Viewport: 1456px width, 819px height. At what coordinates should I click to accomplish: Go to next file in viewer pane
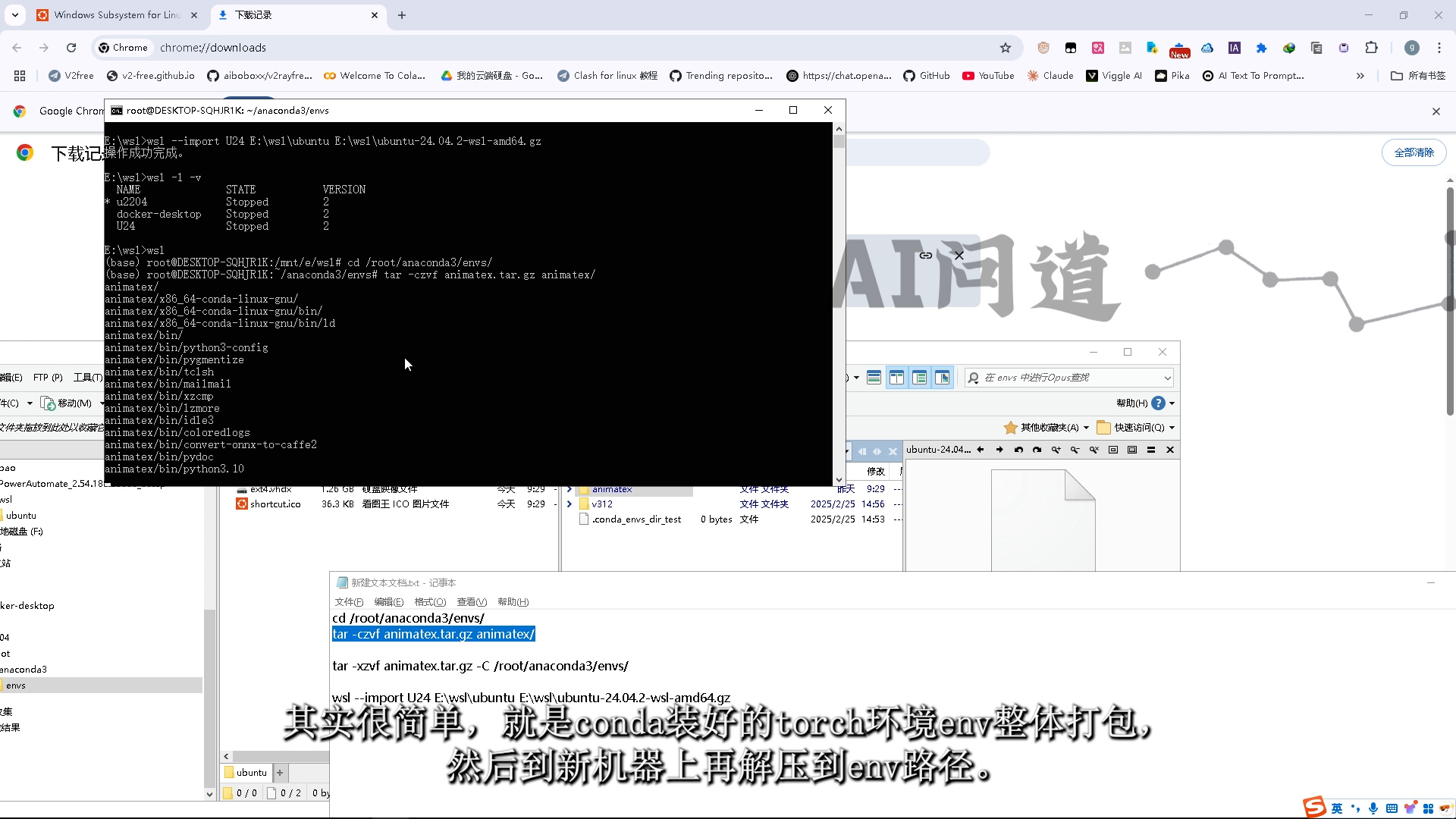[999, 450]
